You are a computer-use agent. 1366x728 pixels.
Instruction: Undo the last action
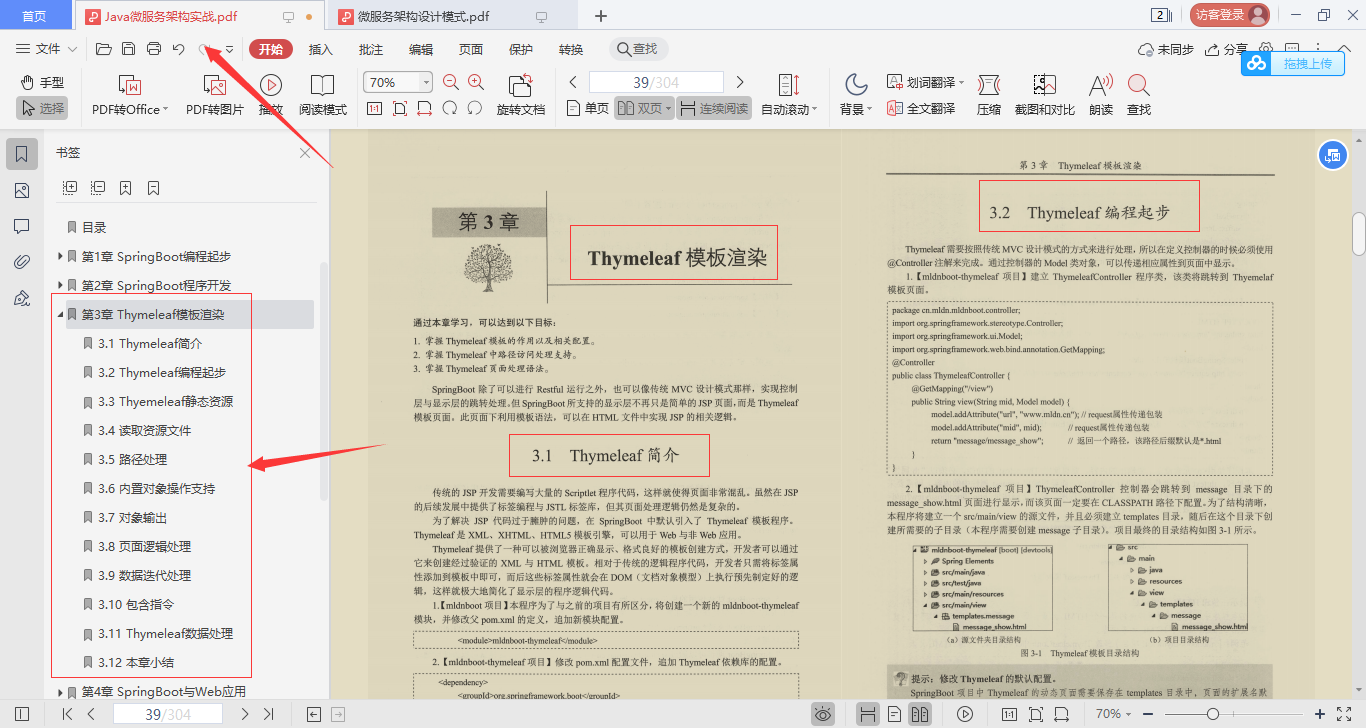point(178,49)
